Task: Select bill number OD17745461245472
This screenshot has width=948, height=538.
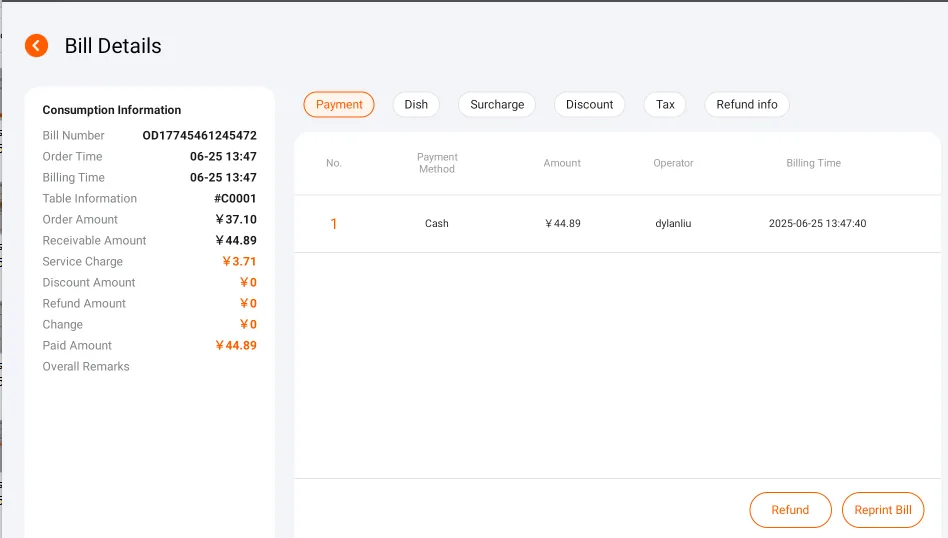Action: pos(200,135)
